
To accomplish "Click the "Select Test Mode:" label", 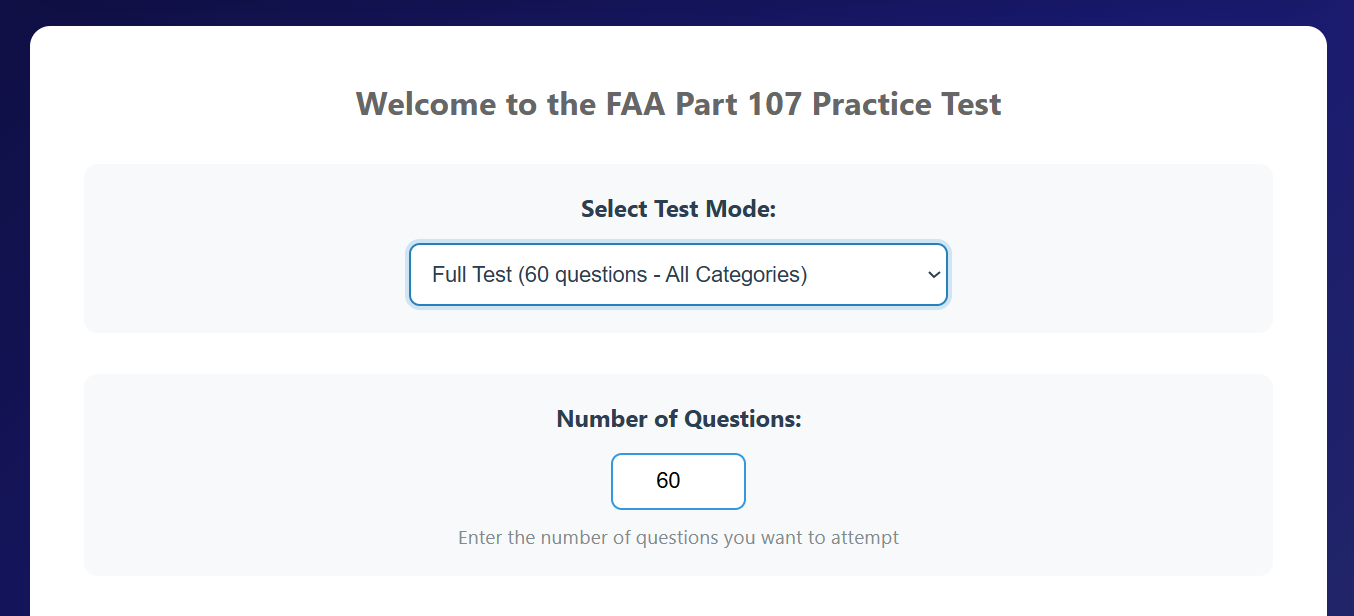I will 678,209.
